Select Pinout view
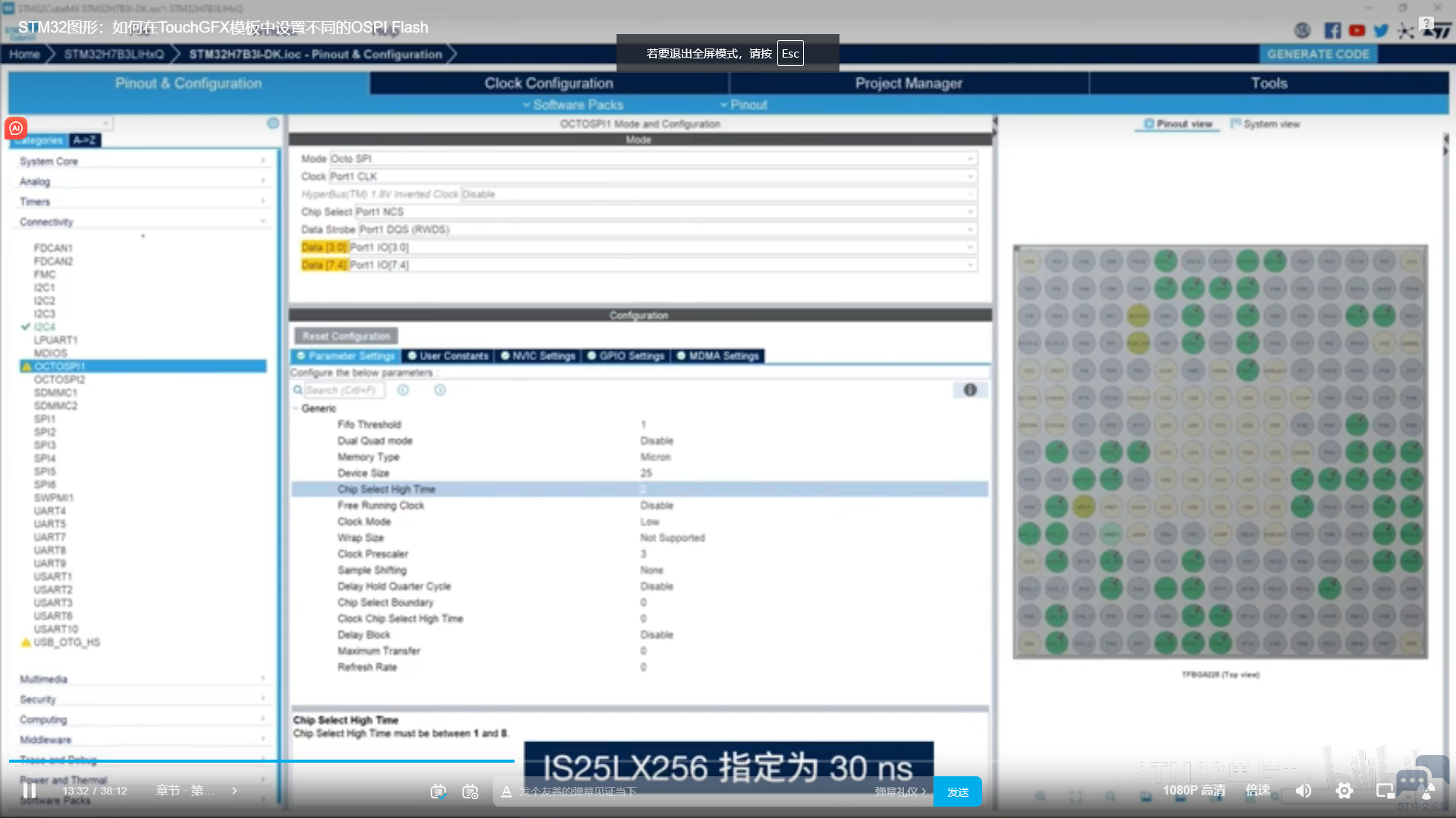 [x=1178, y=124]
